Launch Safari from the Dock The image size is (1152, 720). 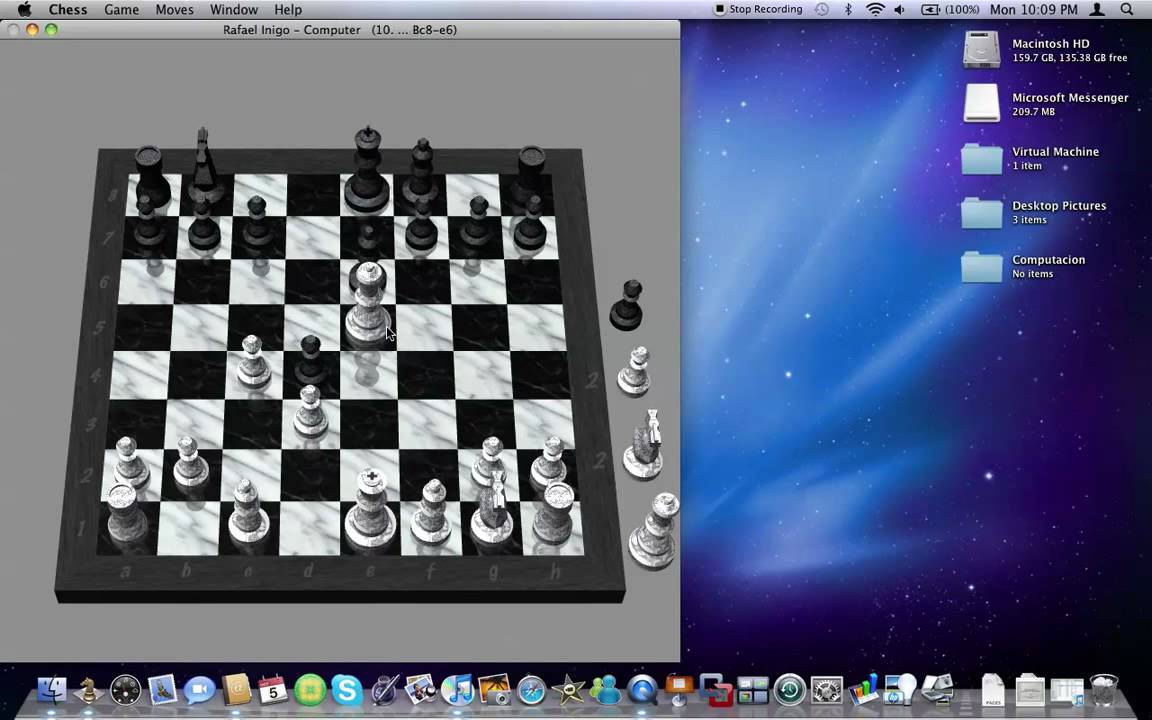tap(531, 690)
